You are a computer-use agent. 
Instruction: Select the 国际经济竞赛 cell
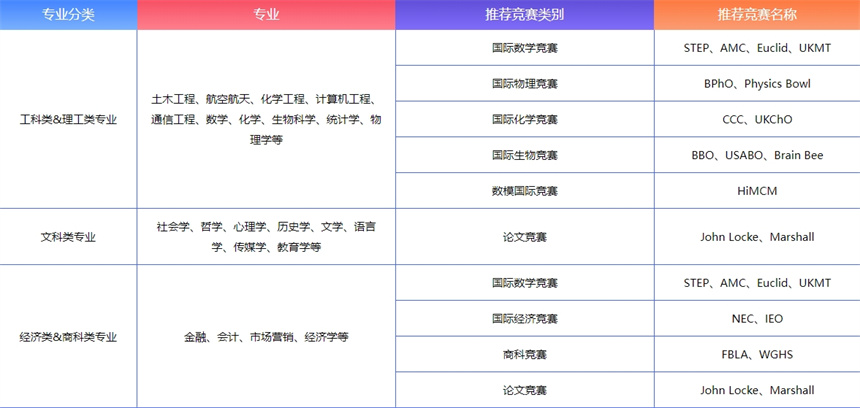coord(524,319)
